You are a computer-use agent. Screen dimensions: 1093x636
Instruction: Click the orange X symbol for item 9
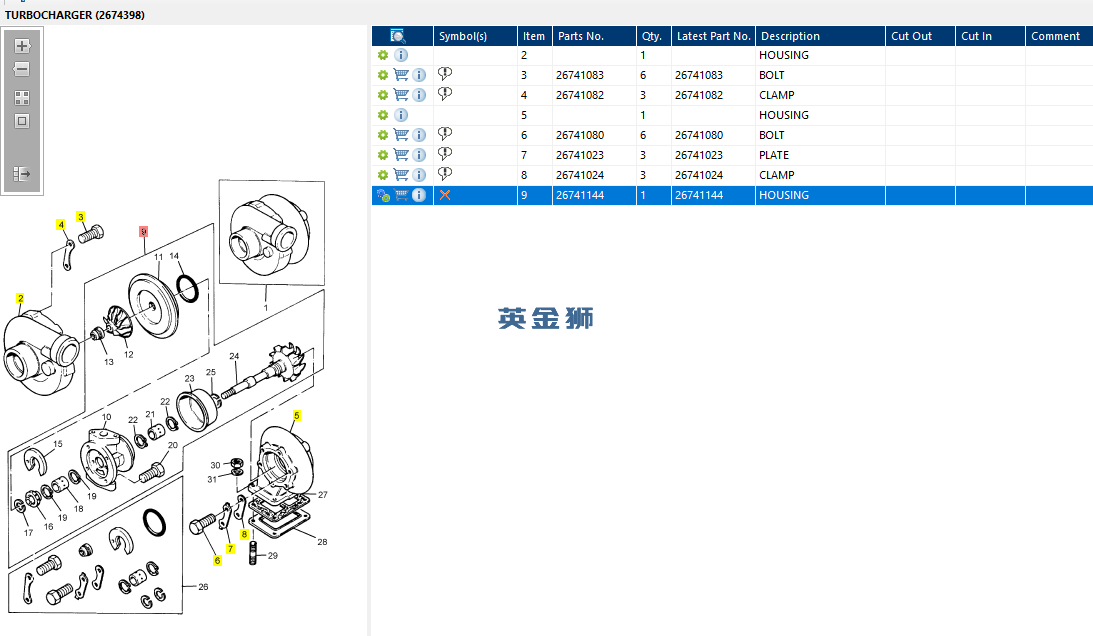point(445,195)
